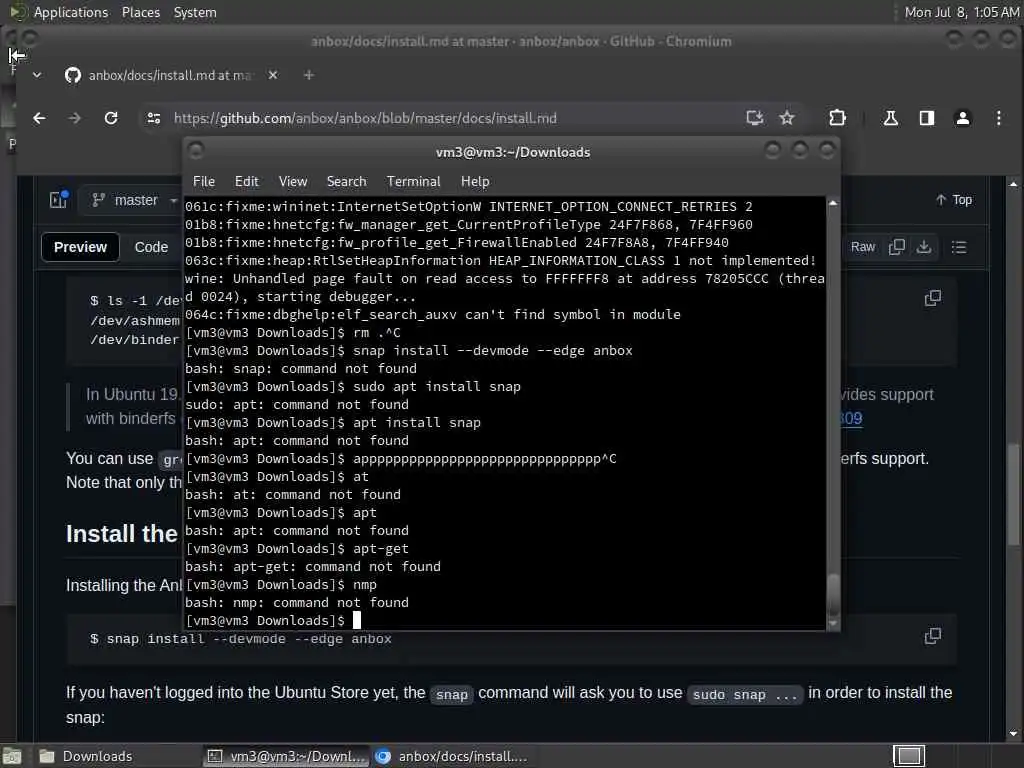The width and height of the screenshot is (1024, 768).
Task: Open the Terminal menu
Action: (x=413, y=182)
